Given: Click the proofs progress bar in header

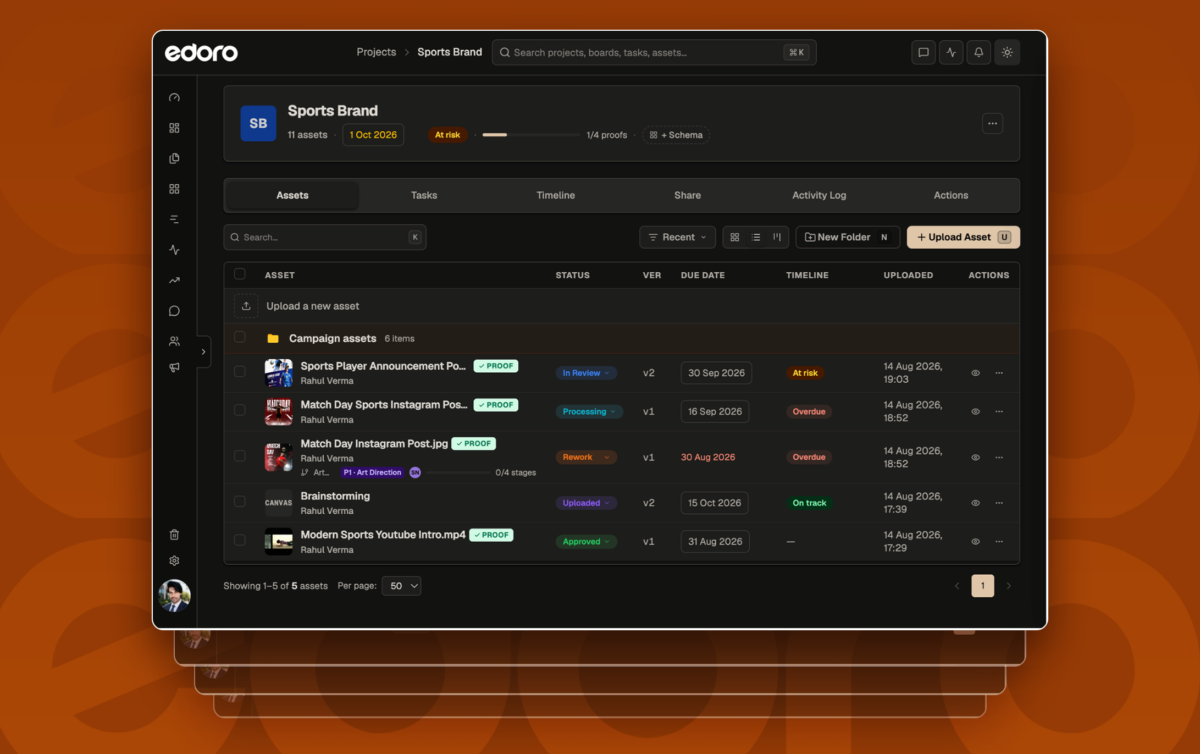Looking at the screenshot, I should 531,135.
